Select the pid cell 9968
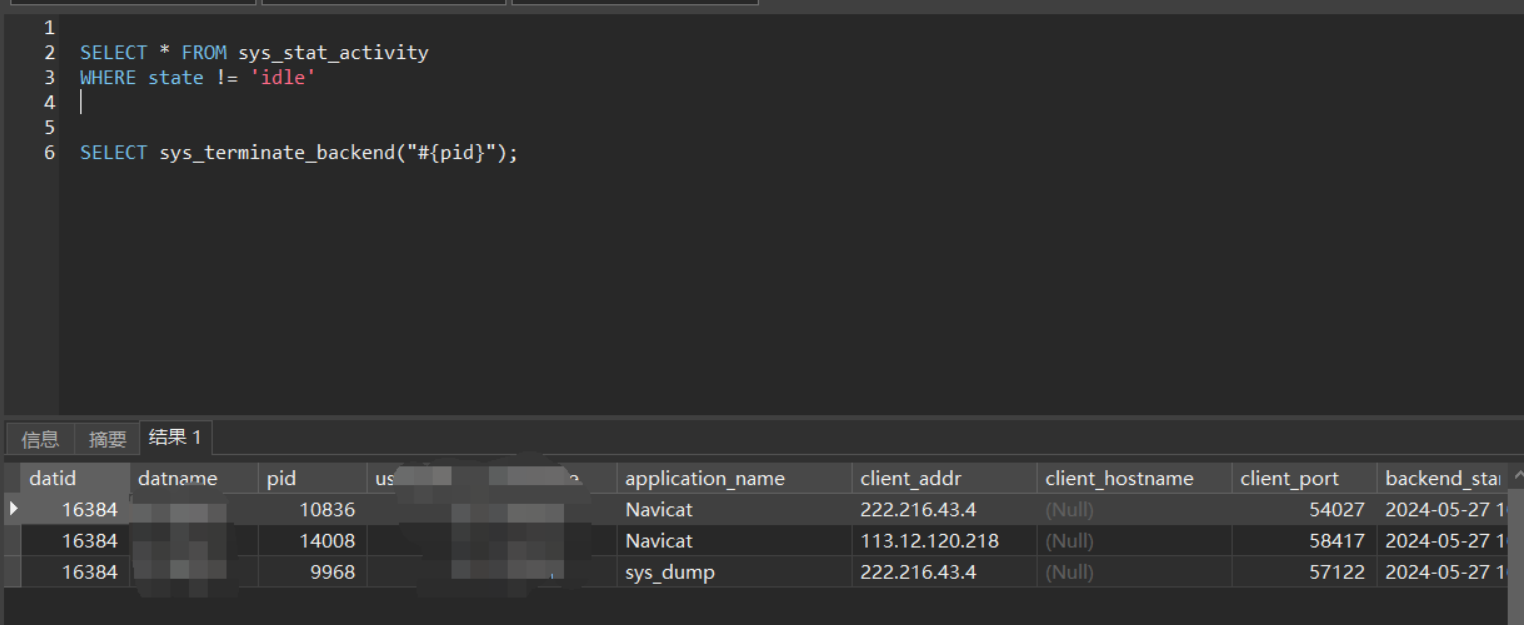The width and height of the screenshot is (1524, 625). [312, 572]
